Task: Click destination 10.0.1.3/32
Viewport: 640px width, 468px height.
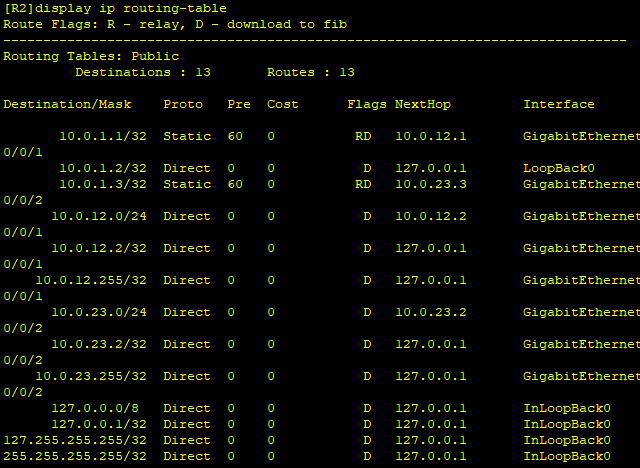Action: click(103, 184)
